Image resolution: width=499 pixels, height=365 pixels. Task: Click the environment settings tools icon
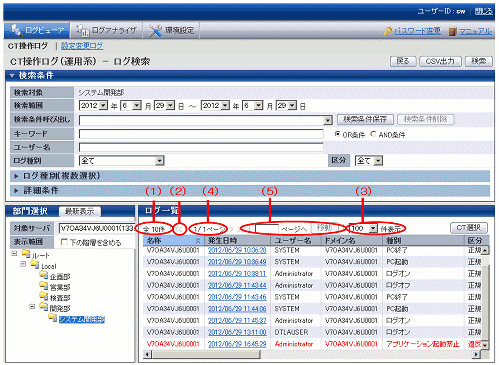coord(155,31)
